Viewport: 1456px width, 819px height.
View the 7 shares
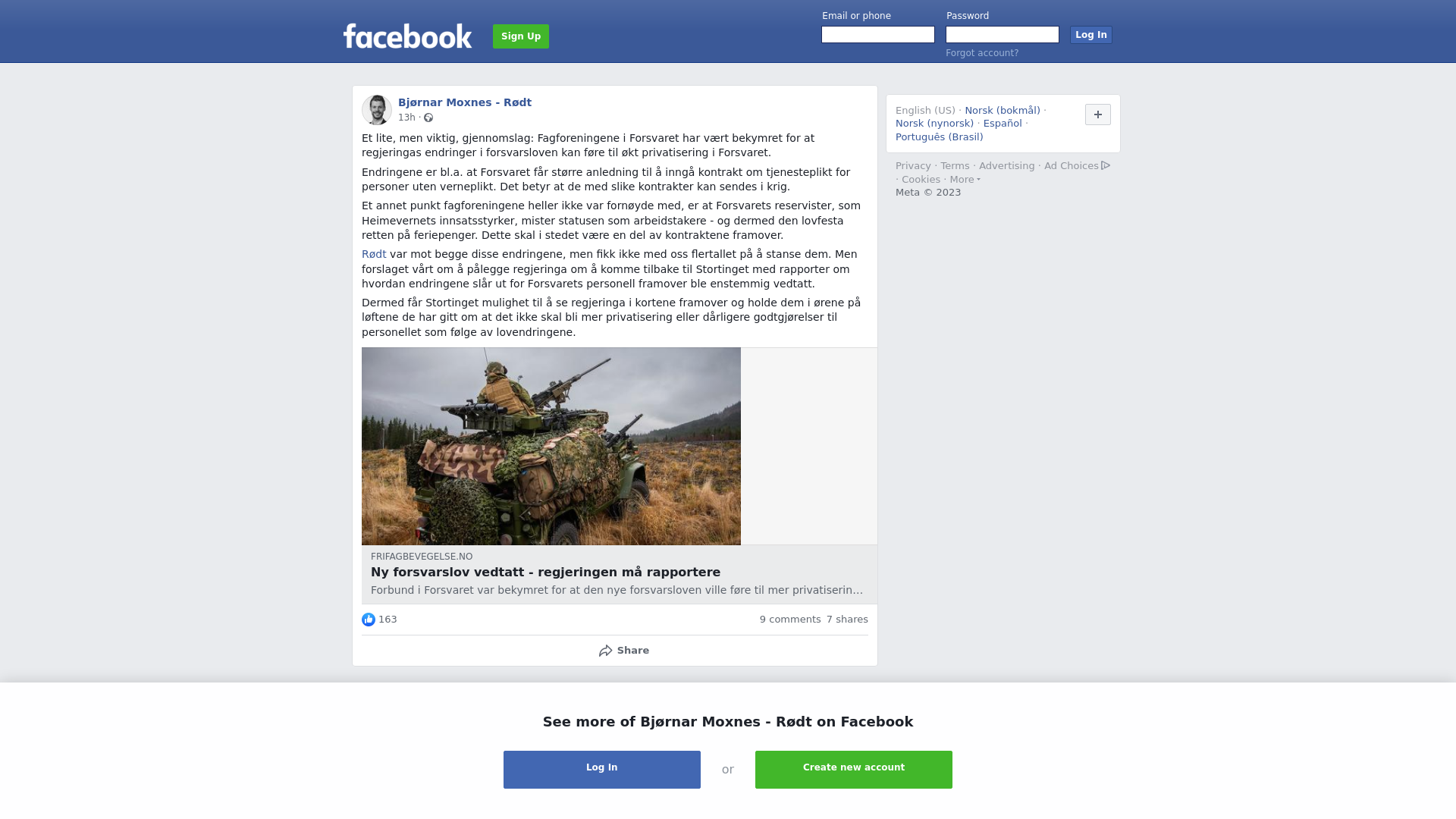(847, 620)
